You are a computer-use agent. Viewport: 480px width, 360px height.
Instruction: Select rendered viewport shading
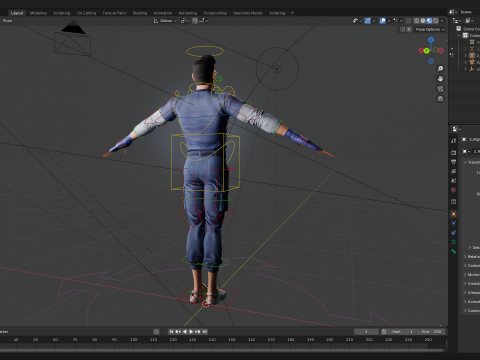(436, 21)
